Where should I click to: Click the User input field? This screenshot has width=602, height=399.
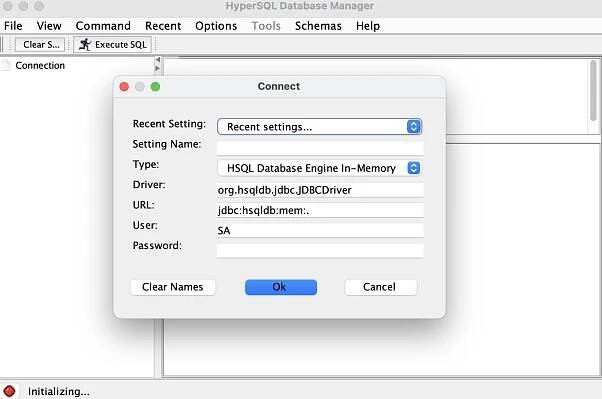click(320, 230)
